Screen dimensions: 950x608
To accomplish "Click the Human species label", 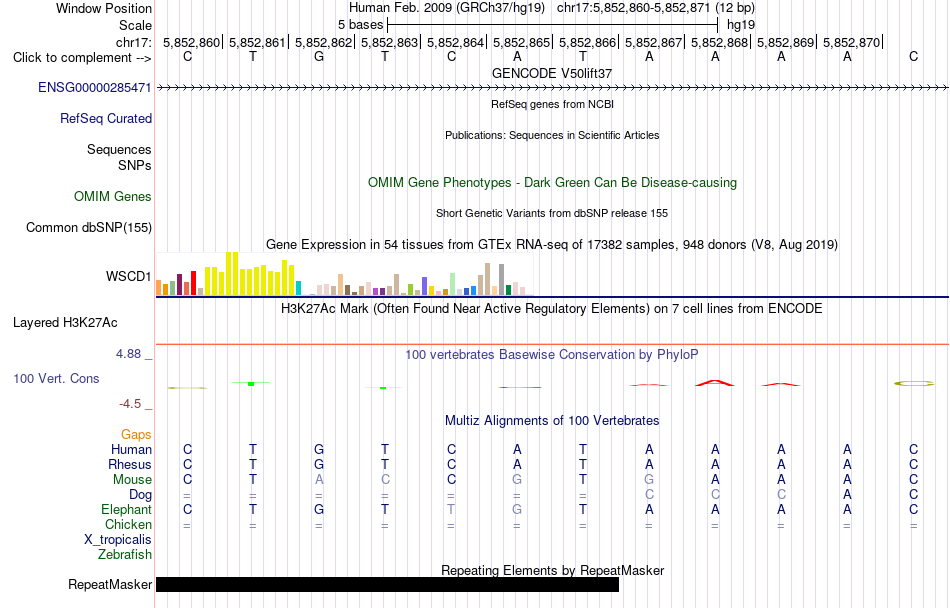I will 131,450.
